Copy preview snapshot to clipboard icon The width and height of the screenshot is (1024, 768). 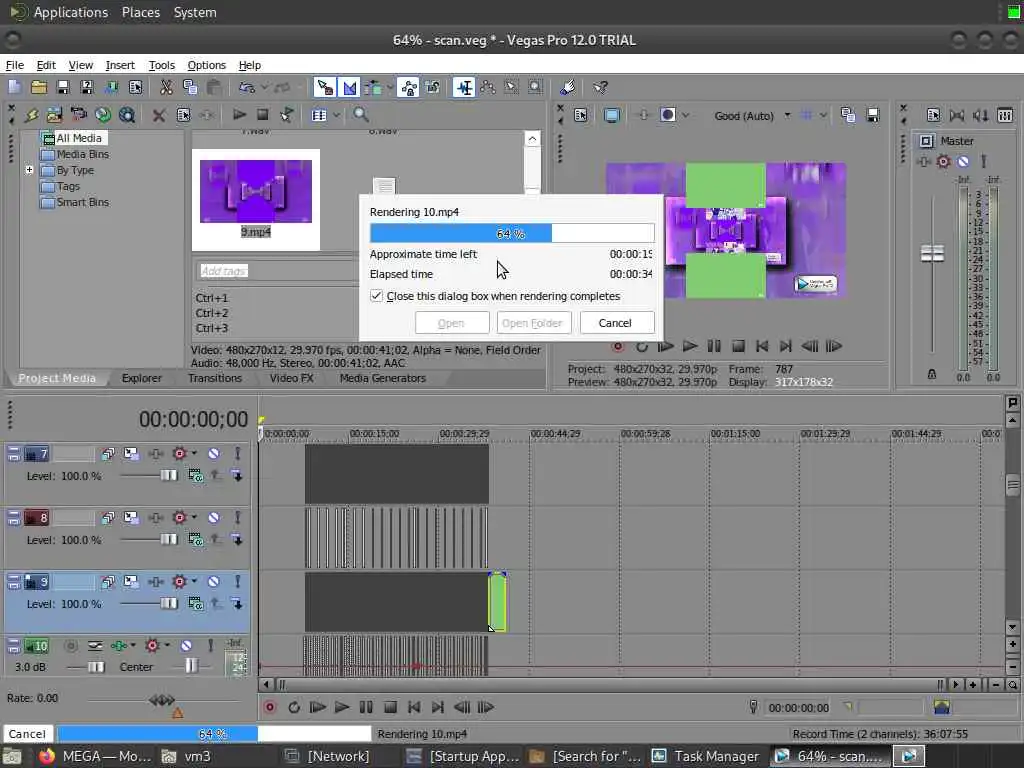coord(848,116)
